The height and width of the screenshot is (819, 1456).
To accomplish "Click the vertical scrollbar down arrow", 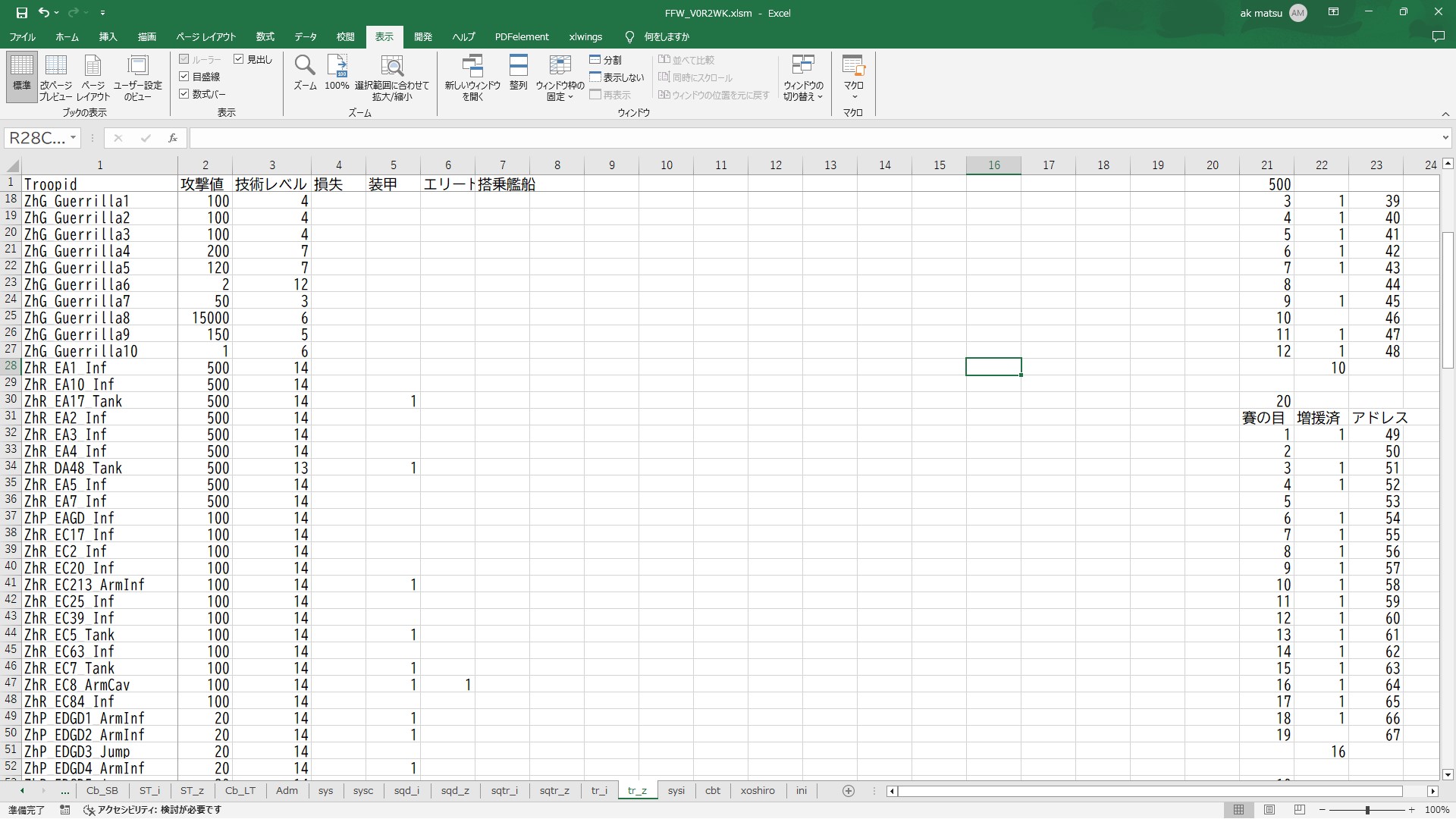I will [x=1448, y=774].
